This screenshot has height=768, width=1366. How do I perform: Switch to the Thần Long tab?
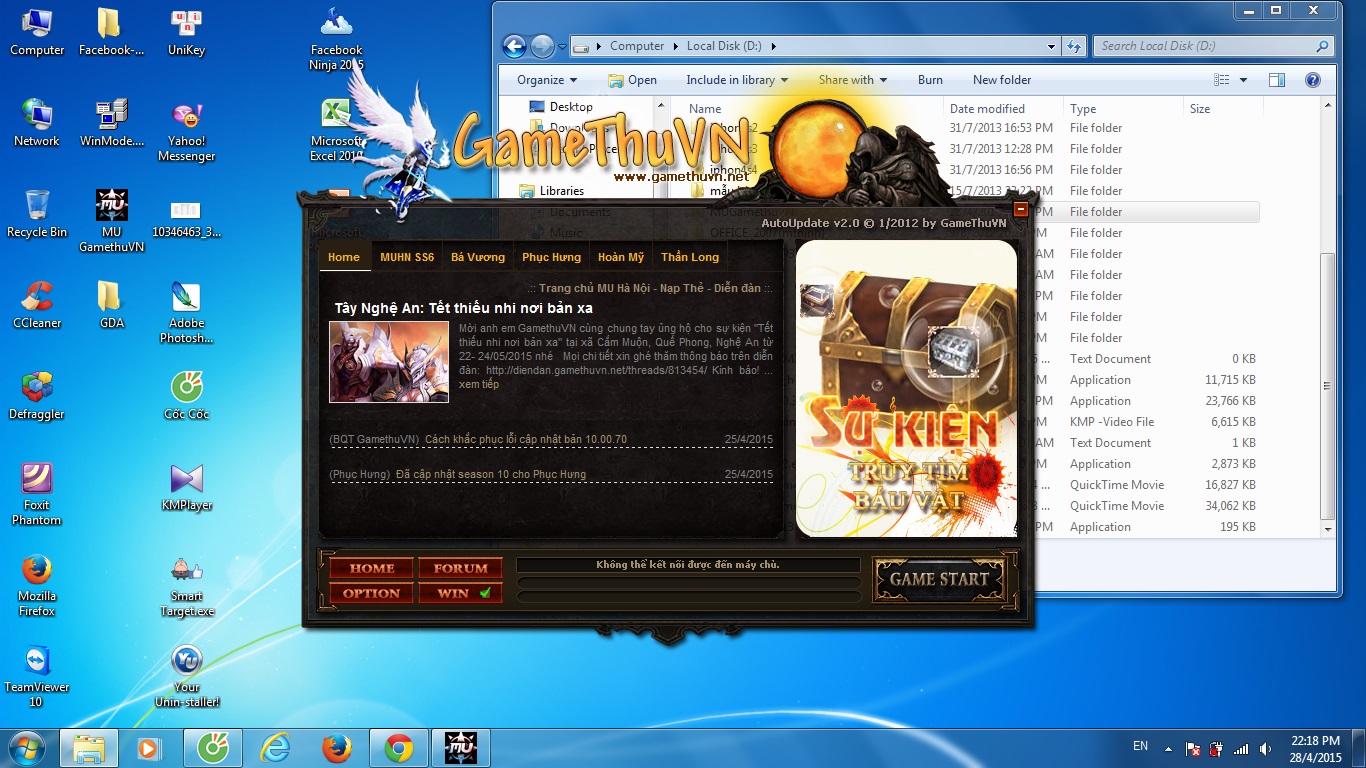[690, 257]
